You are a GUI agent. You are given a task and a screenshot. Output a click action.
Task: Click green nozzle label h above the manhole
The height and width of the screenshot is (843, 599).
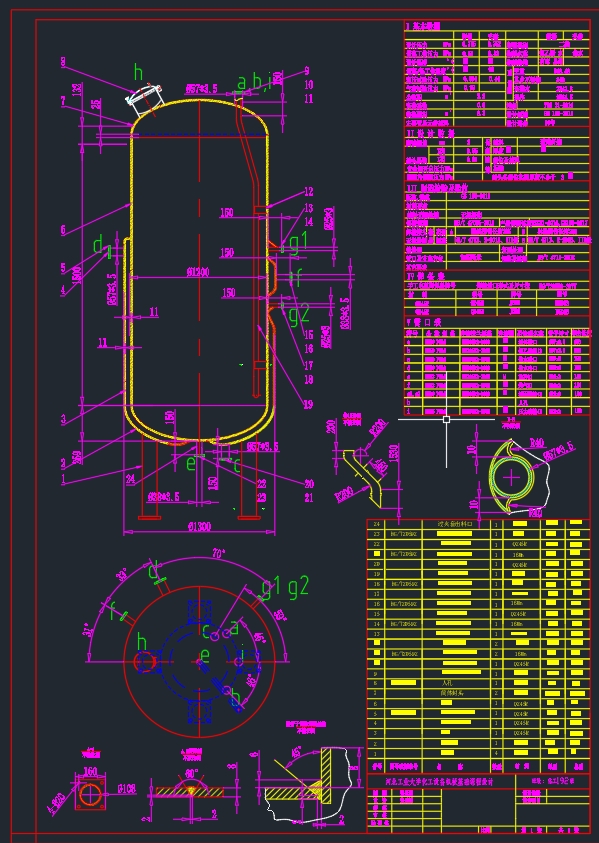139,72
